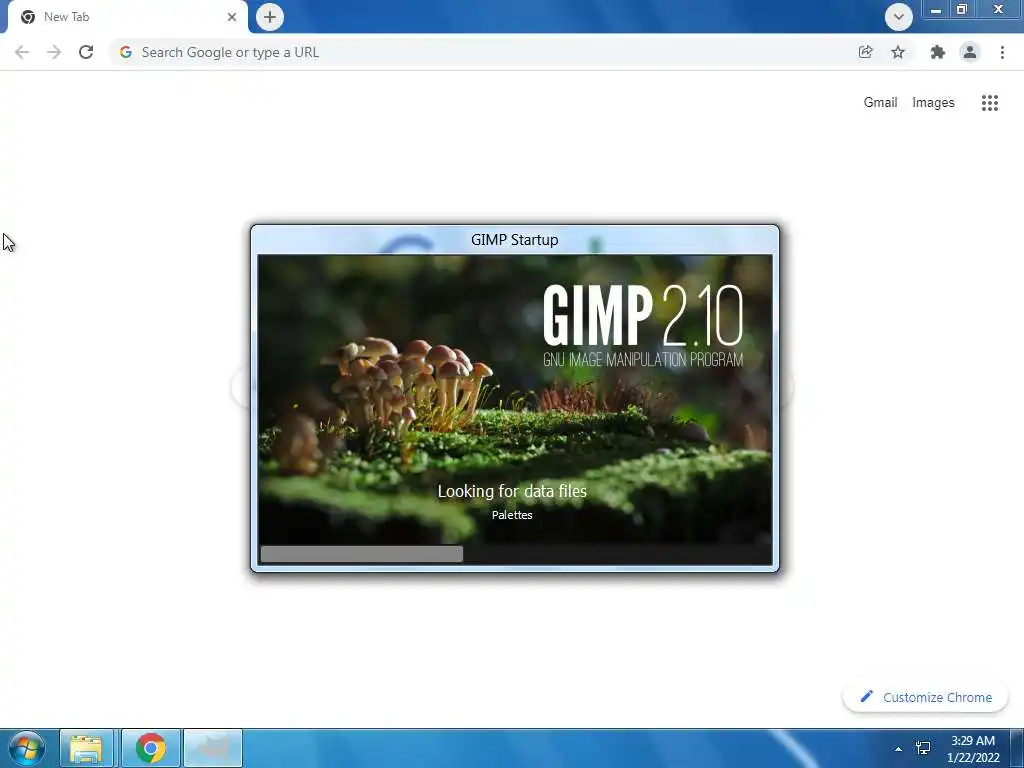Viewport: 1024px width, 768px height.
Task: Open File Explorer from the taskbar
Action: (x=87, y=748)
